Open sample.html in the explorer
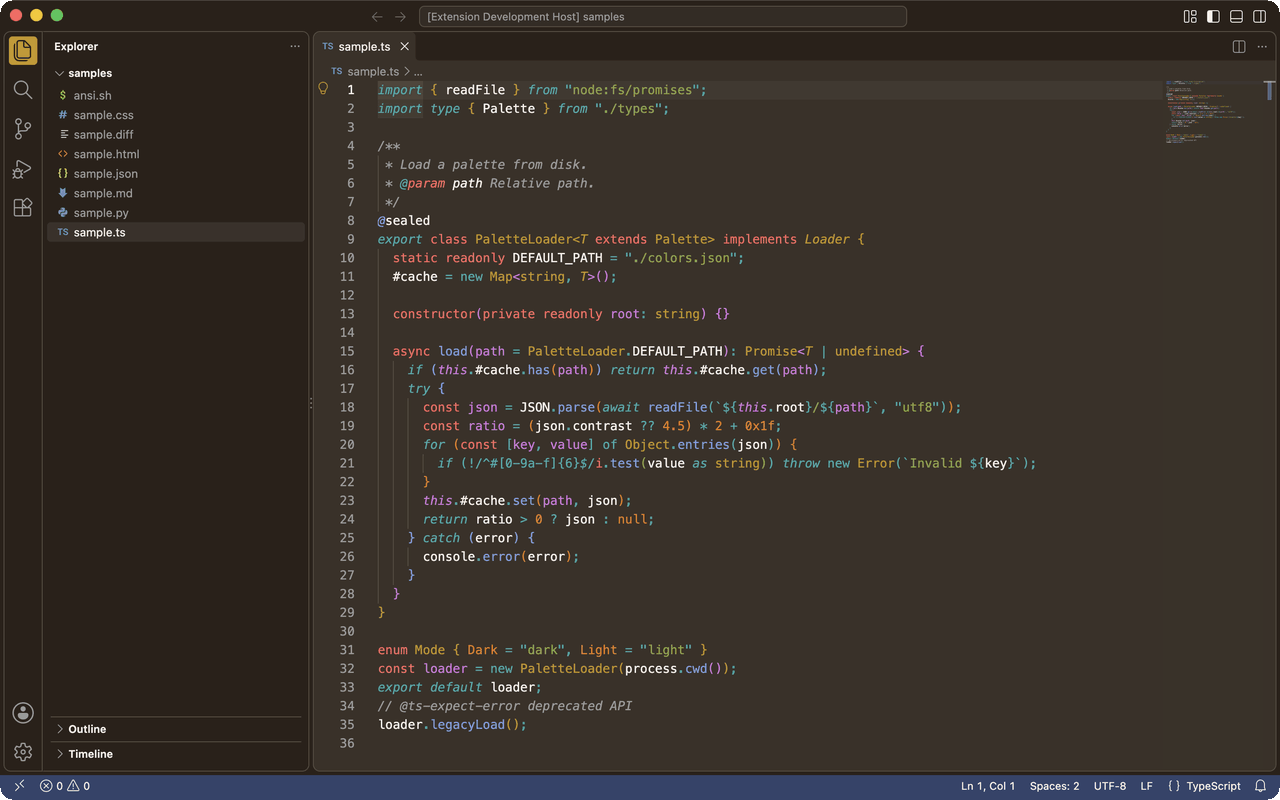 [176, 154]
